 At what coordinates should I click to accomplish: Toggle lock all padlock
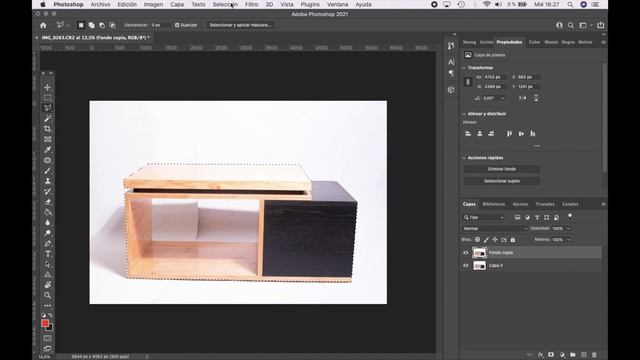pos(513,240)
